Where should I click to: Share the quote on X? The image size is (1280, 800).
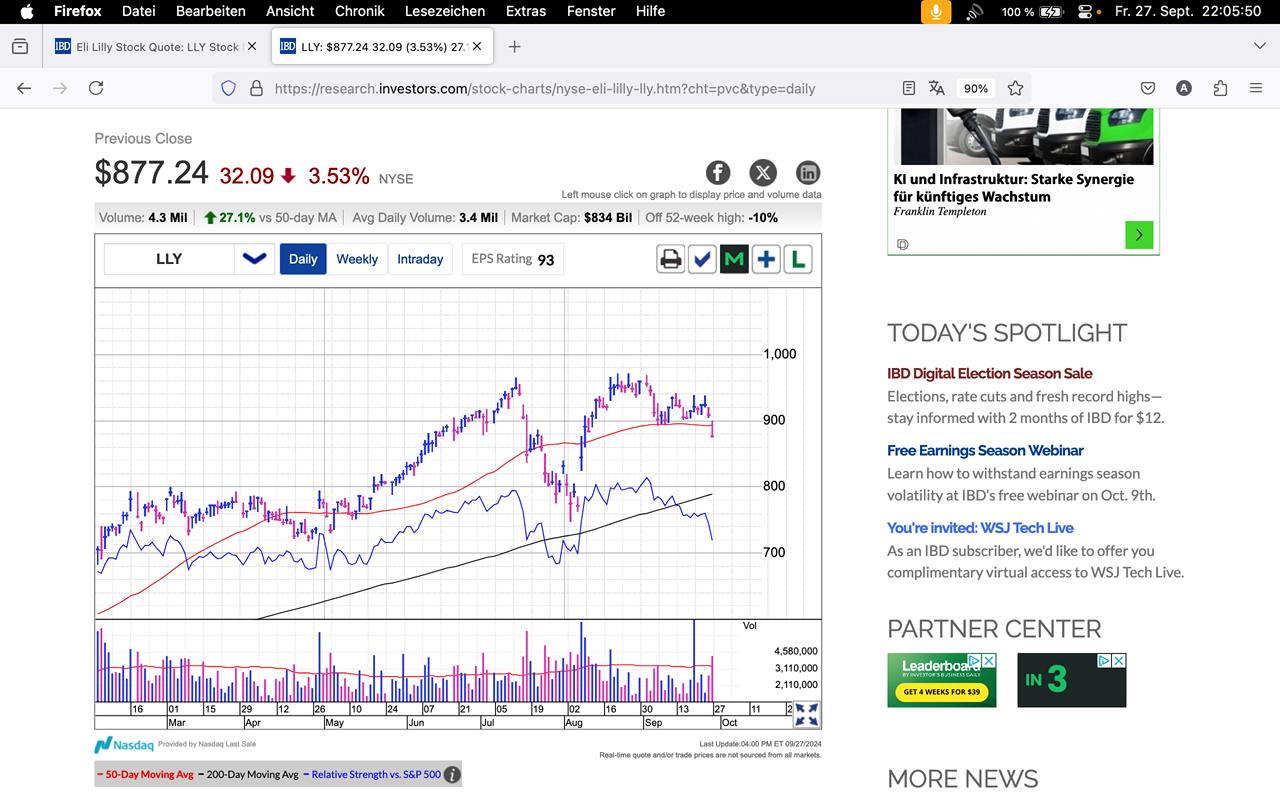[762, 172]
